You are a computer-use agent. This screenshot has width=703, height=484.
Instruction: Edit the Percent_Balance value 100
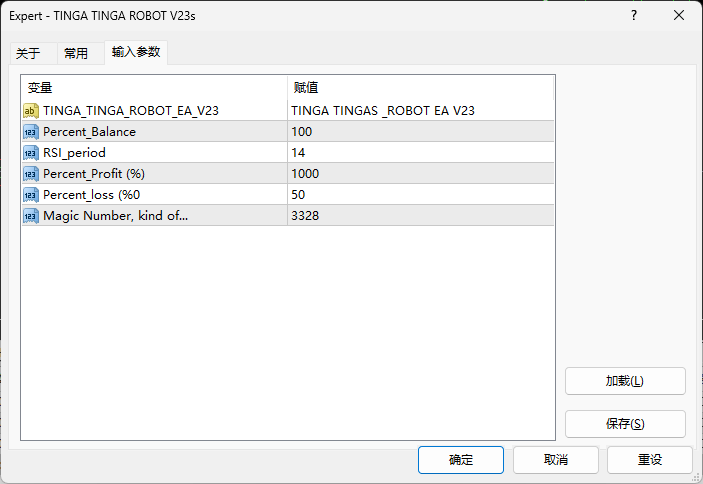point(421,132)
